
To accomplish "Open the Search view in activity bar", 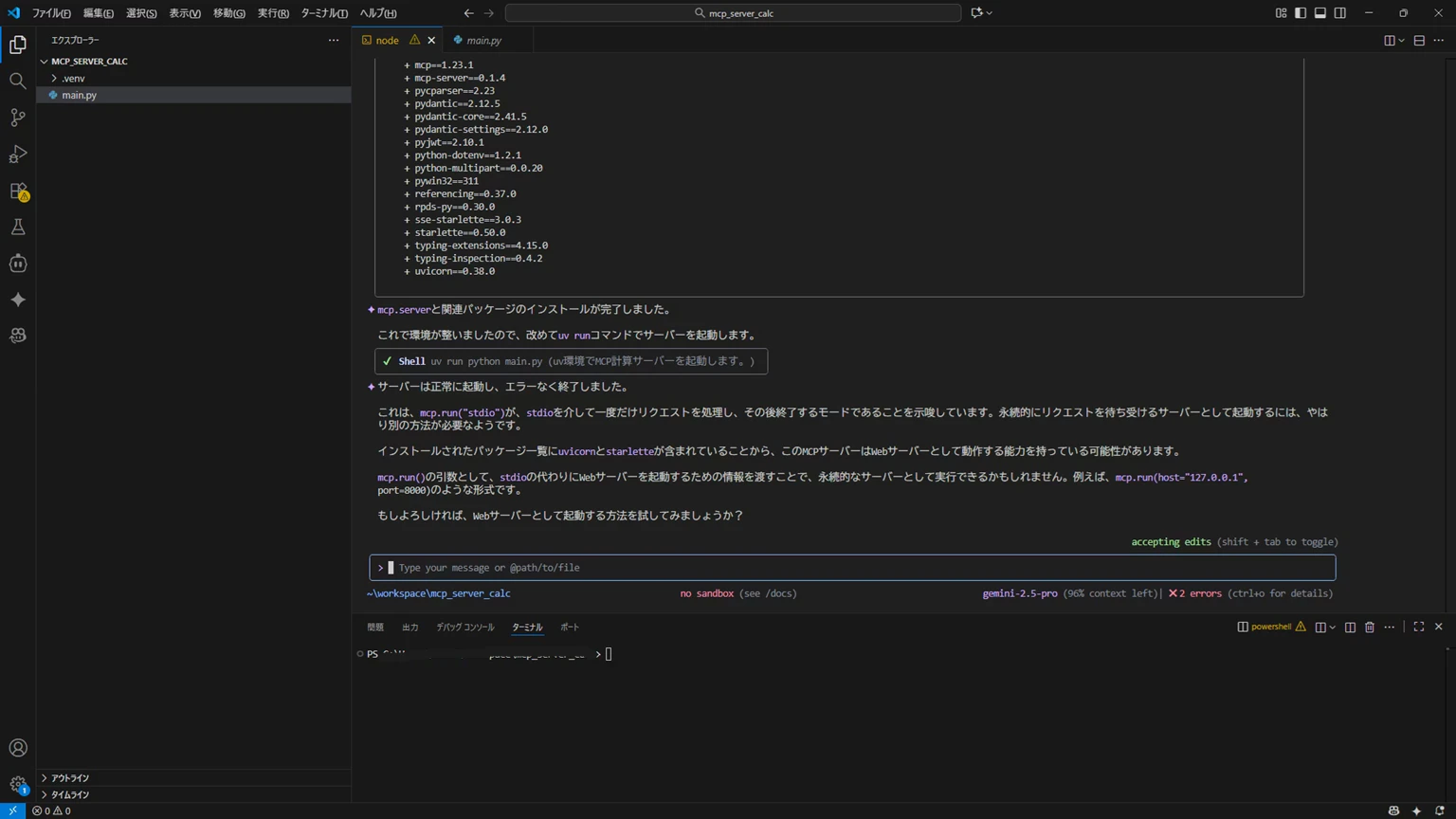I will (18, 82).
